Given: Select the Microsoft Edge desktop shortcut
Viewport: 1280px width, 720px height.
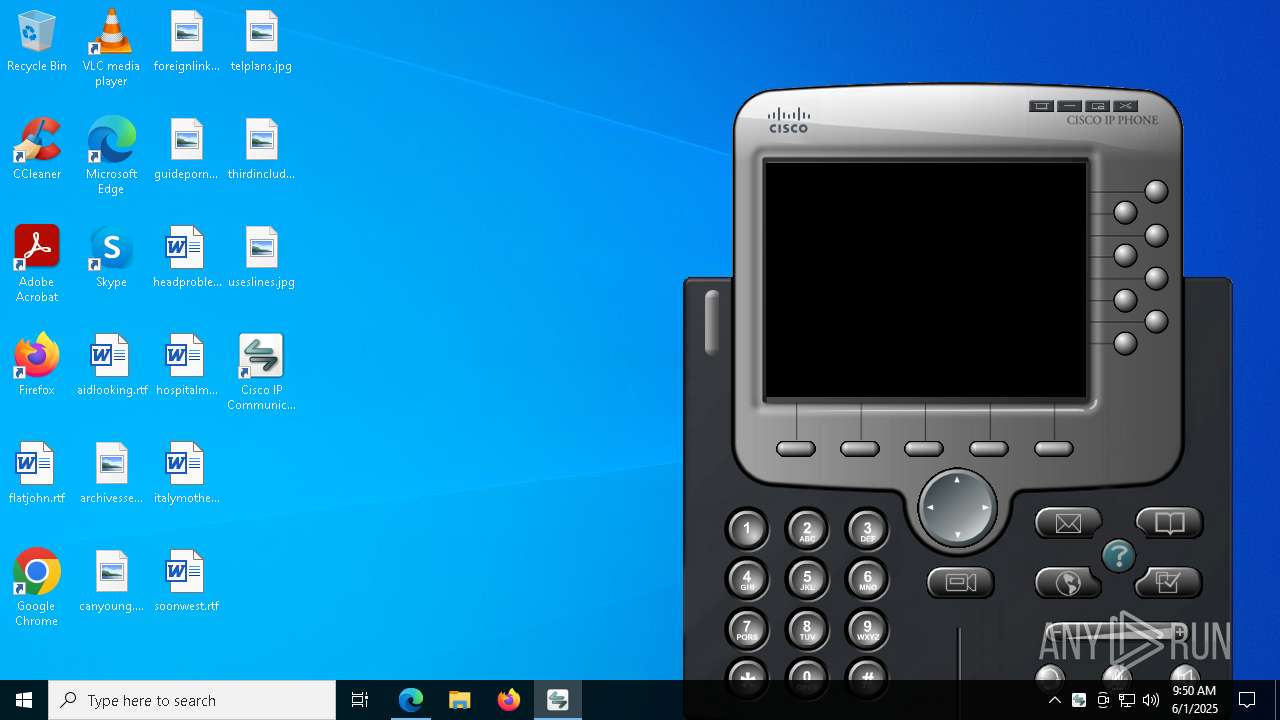Looking at the screenshot, I should (111, 156).
